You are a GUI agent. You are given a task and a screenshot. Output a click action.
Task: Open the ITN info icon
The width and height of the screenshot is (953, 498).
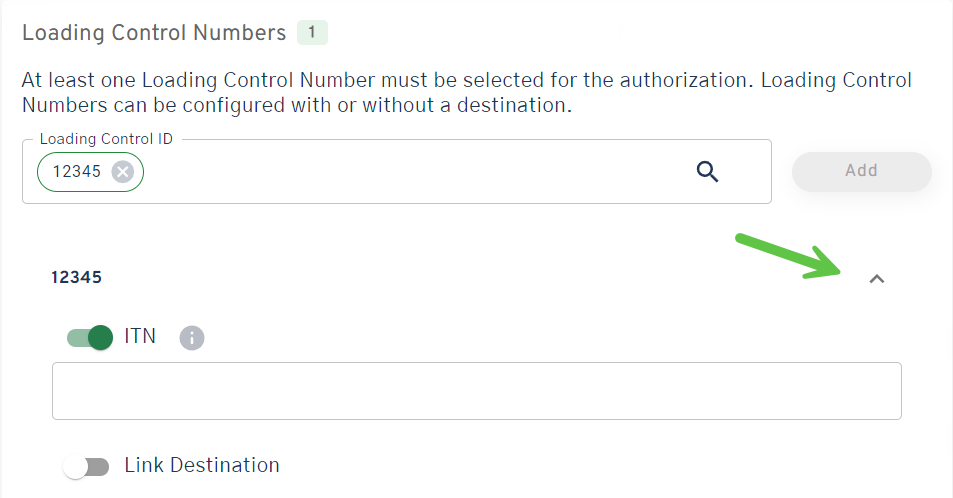pyautogui.click(x=192, y=338)
